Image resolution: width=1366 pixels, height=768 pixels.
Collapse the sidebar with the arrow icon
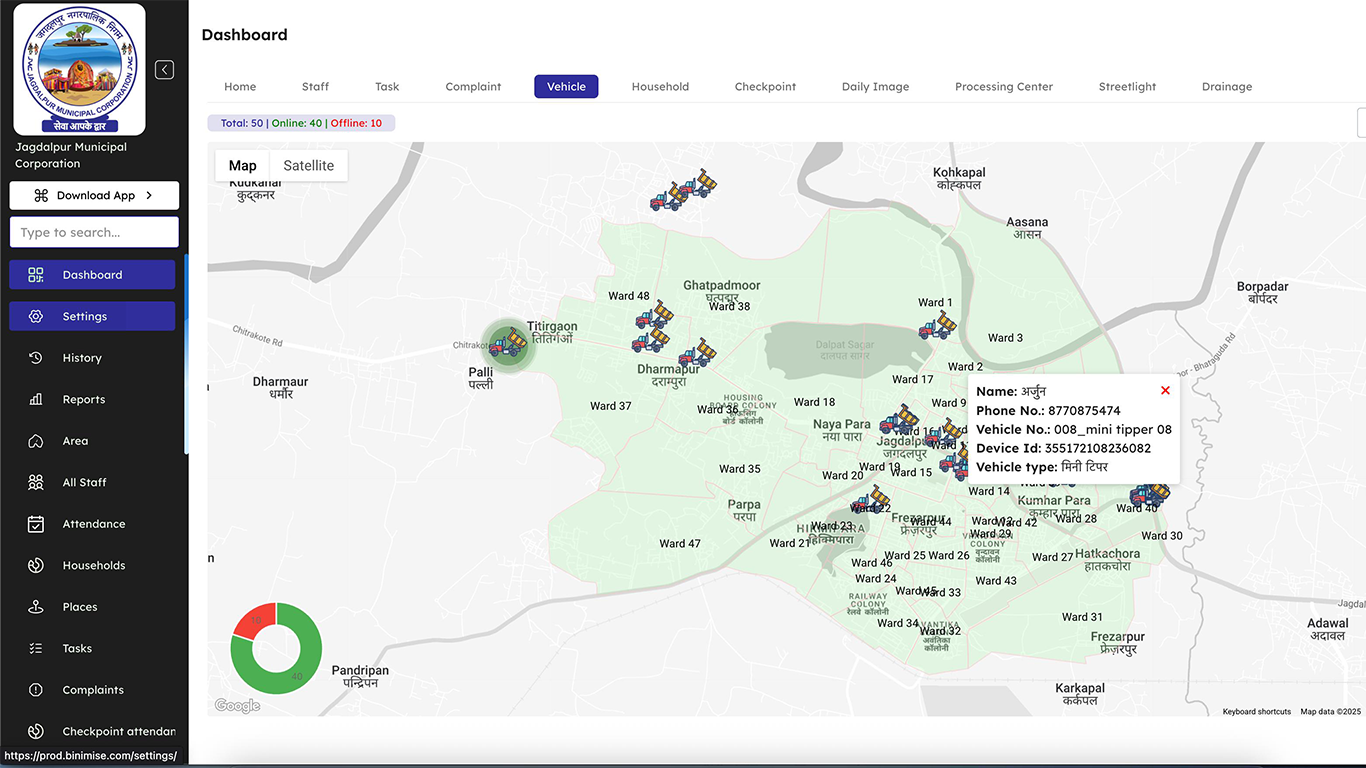point(165,70)
